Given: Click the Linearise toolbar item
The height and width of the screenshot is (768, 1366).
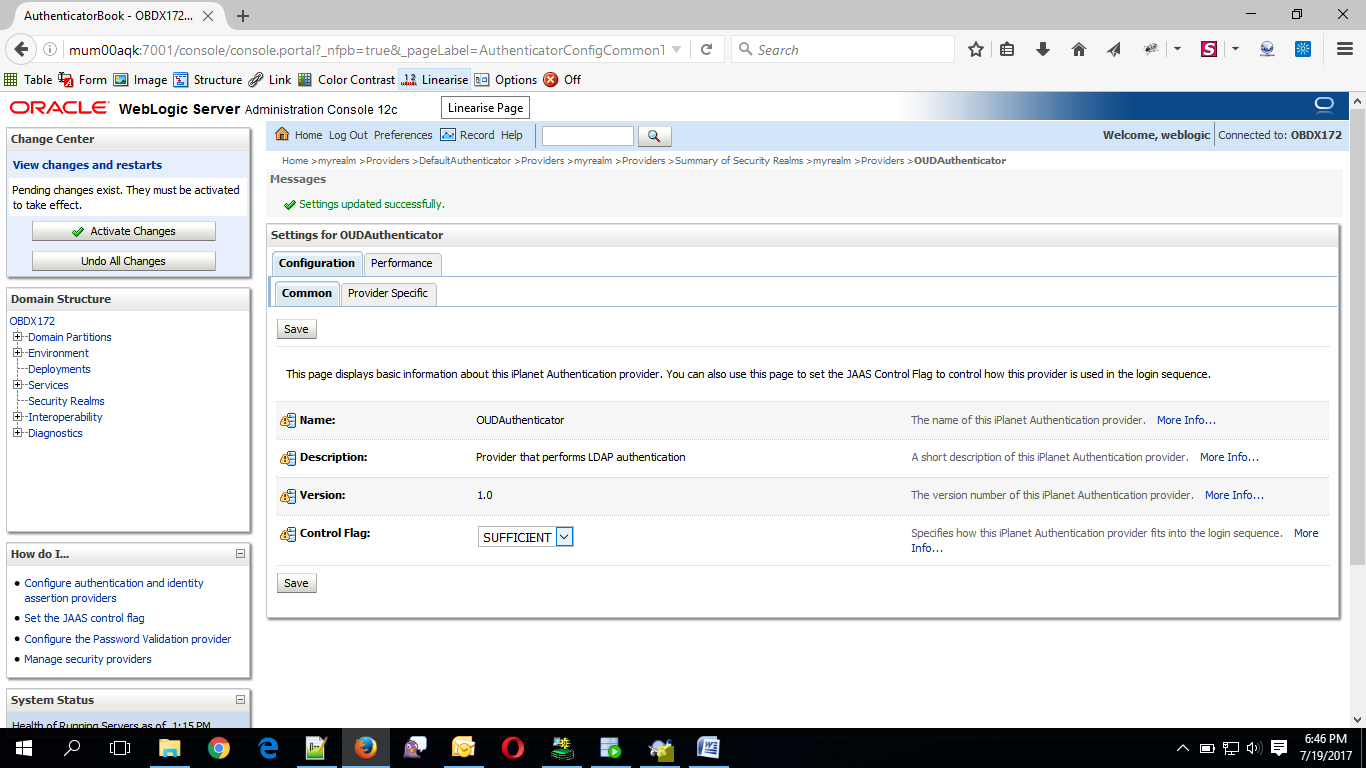Looking at the screenshot, I should 434,80.
